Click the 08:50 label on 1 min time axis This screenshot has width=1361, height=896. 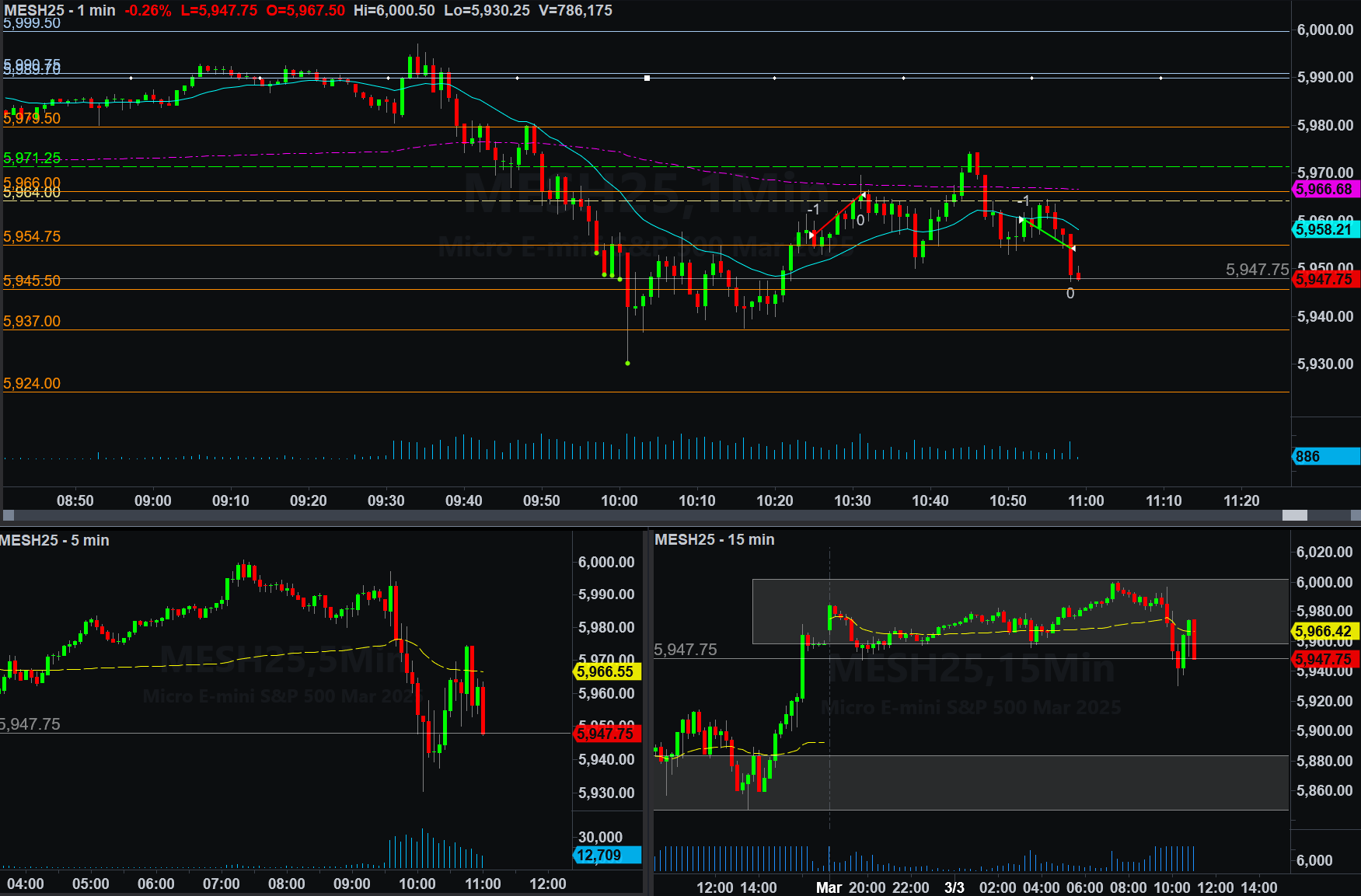[x=75, y=500]
